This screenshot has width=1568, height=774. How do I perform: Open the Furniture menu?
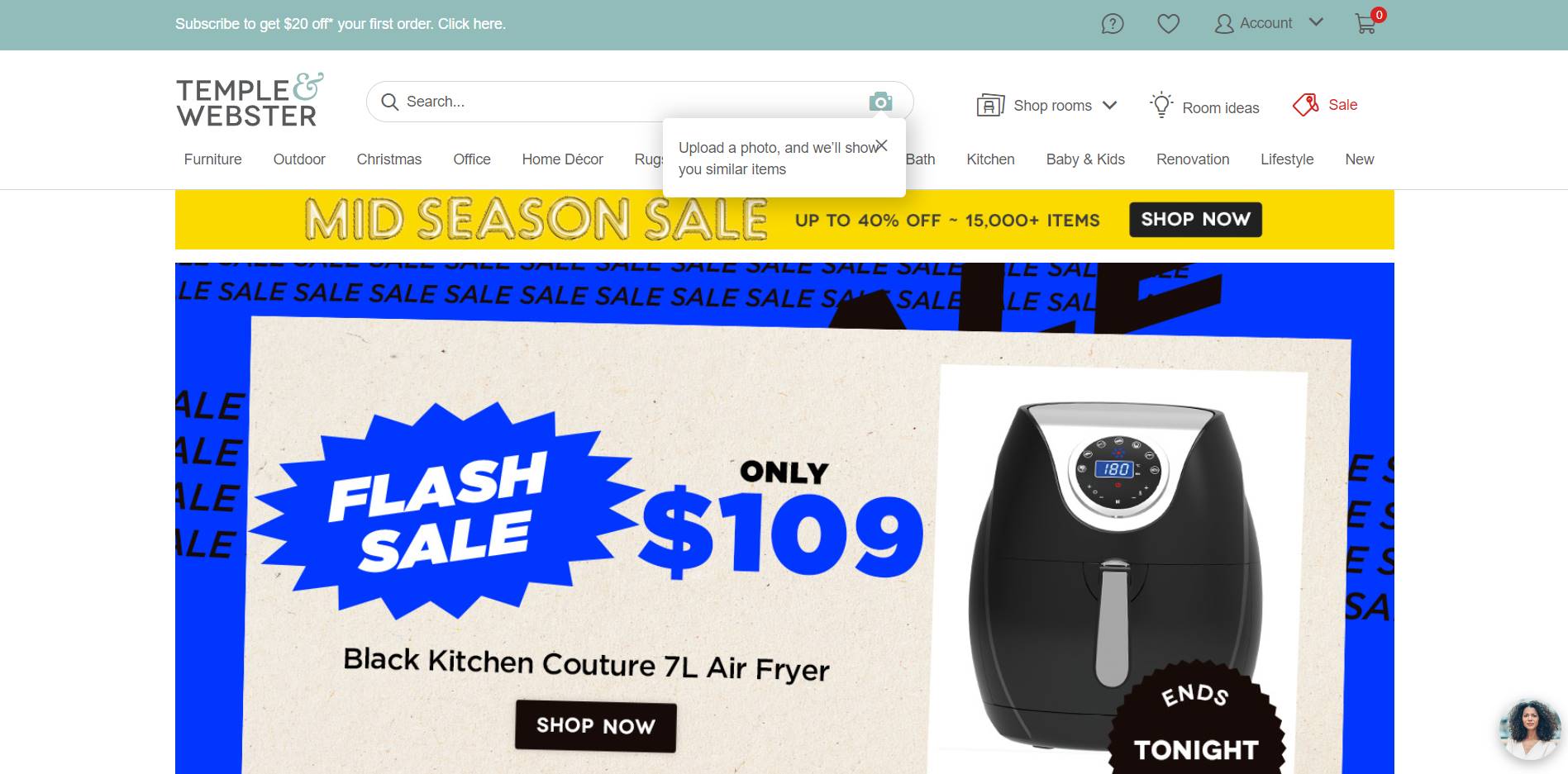[x=212, y=159]
